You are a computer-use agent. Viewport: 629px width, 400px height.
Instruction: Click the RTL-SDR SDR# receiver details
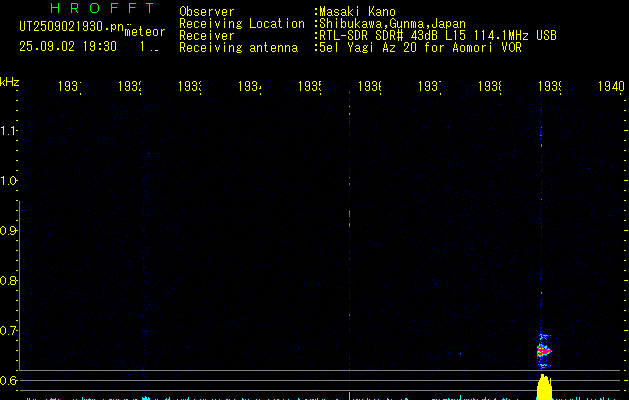438,35
